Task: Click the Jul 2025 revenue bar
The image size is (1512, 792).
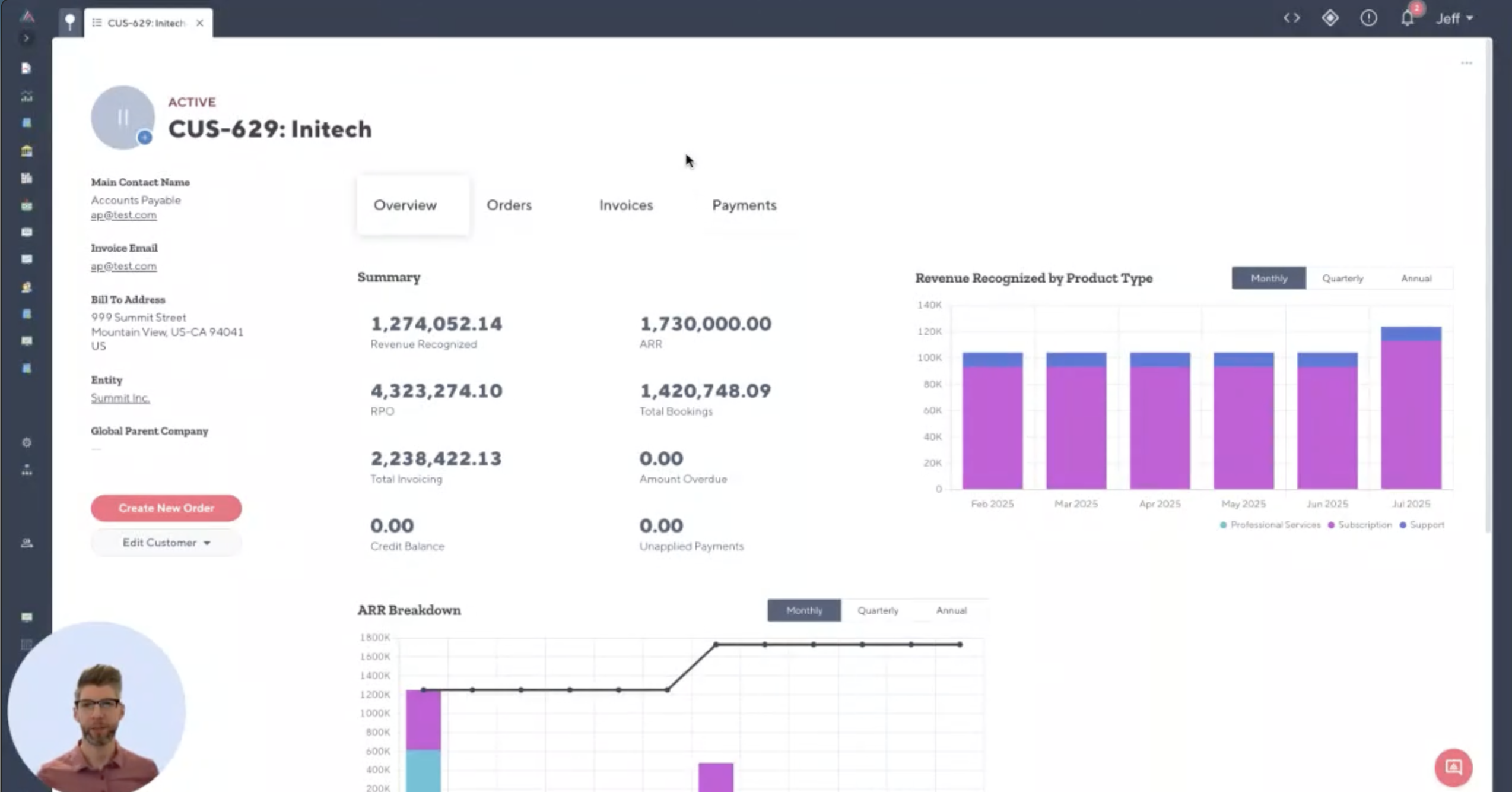Action: pos(1411,408)
